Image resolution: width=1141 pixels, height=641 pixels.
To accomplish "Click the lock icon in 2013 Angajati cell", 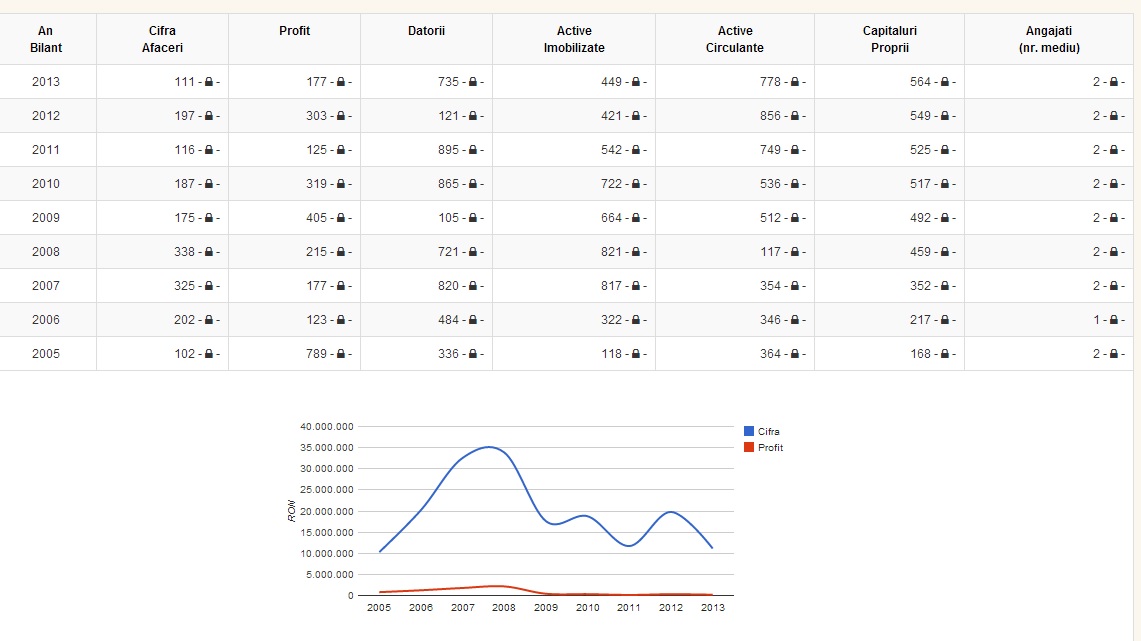I will 1113,82.
